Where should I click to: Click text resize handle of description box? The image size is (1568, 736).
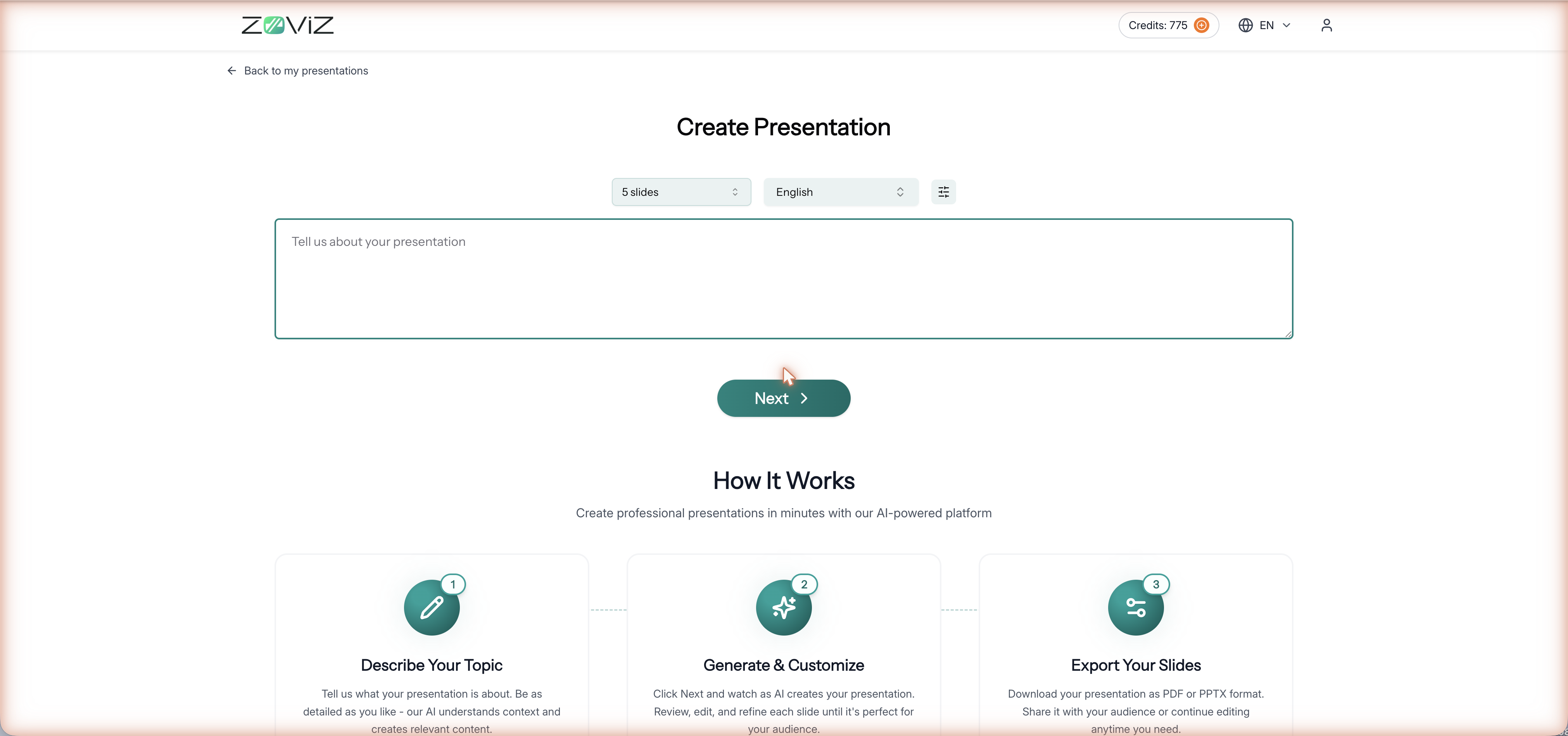[1288, 333]
